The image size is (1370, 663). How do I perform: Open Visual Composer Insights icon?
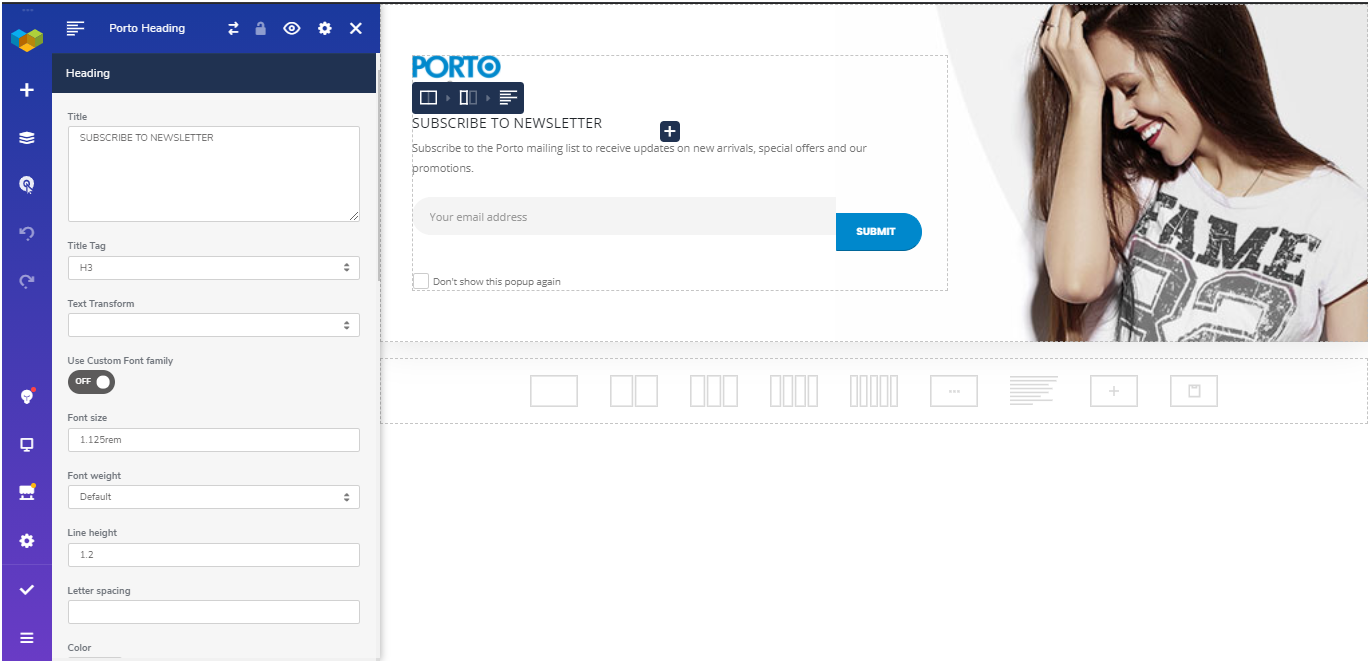[27, 185]
